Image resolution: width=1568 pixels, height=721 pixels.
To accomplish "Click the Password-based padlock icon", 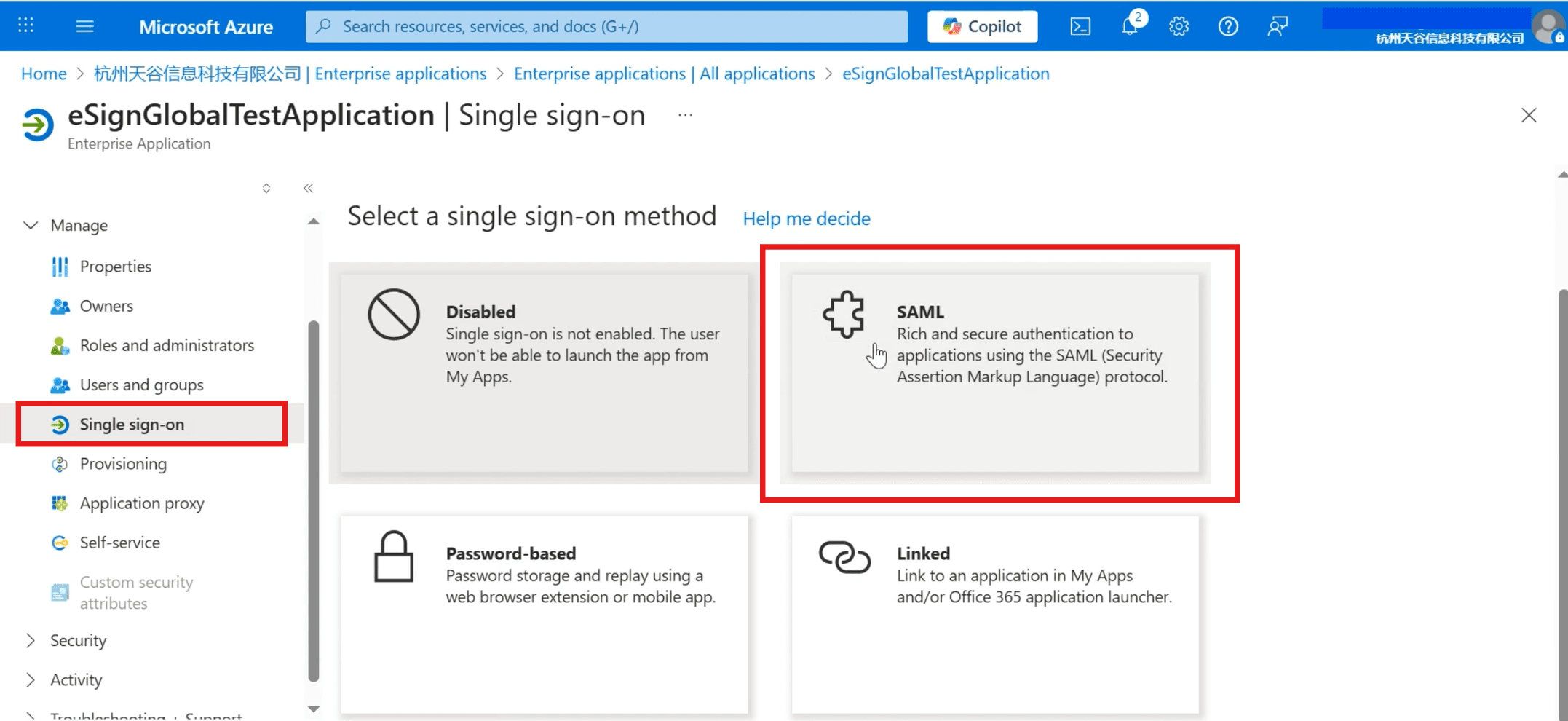I will (394, 556).
